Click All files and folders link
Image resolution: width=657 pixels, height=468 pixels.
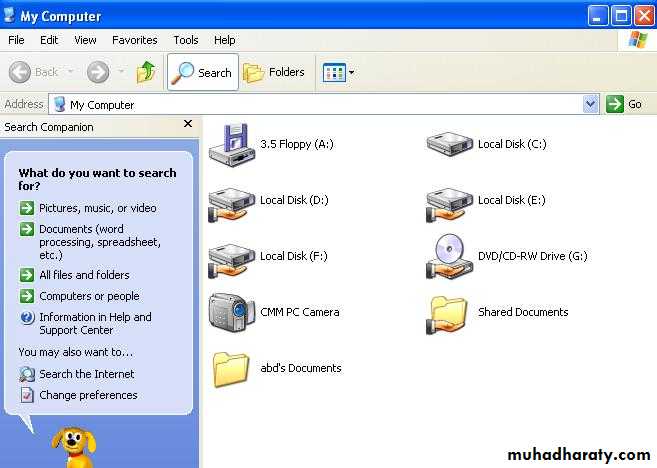click(84, 275)
